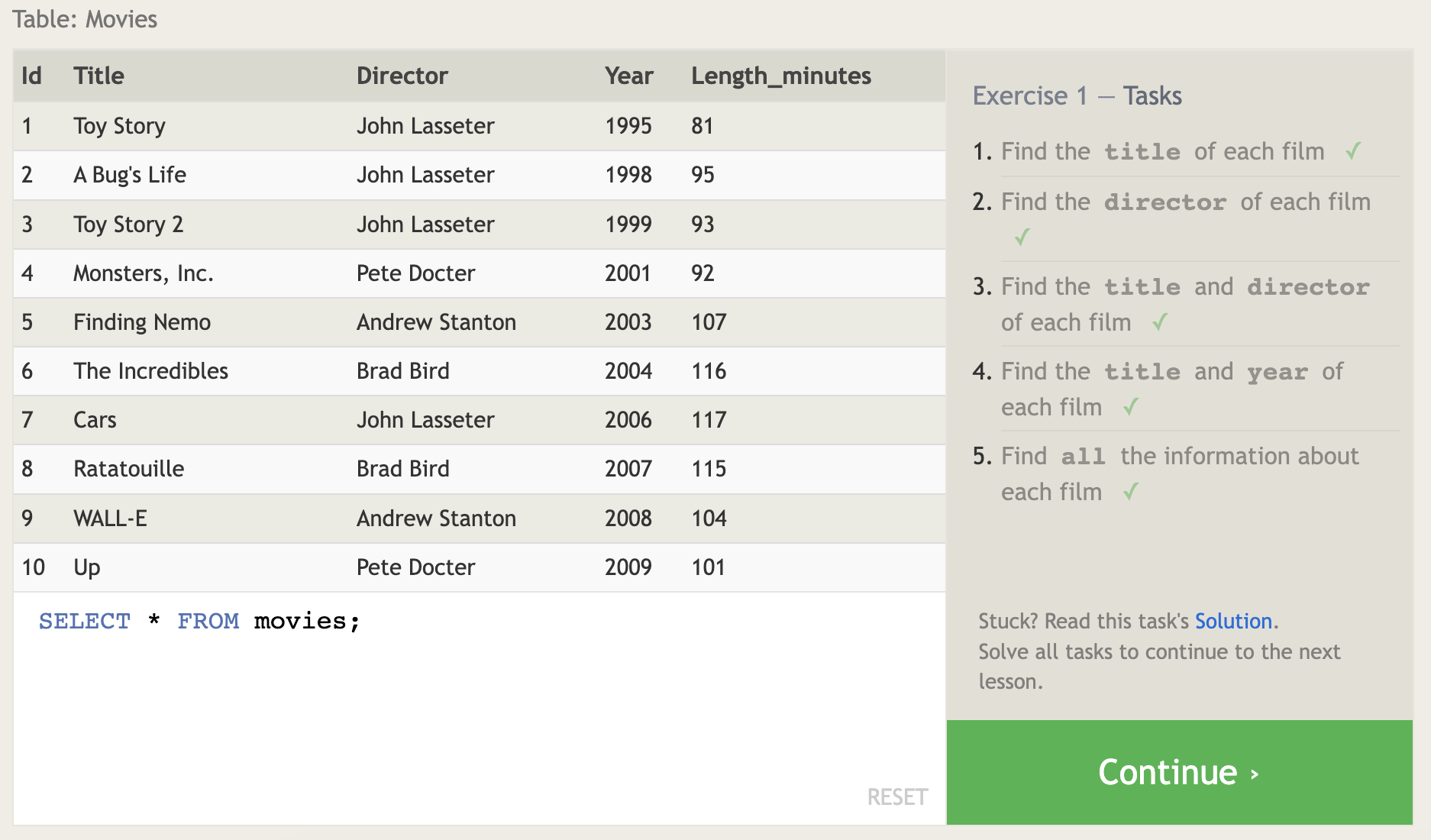Click the Length_minutes column header
Screen dimensions: 1431x840
click(780, 76)
